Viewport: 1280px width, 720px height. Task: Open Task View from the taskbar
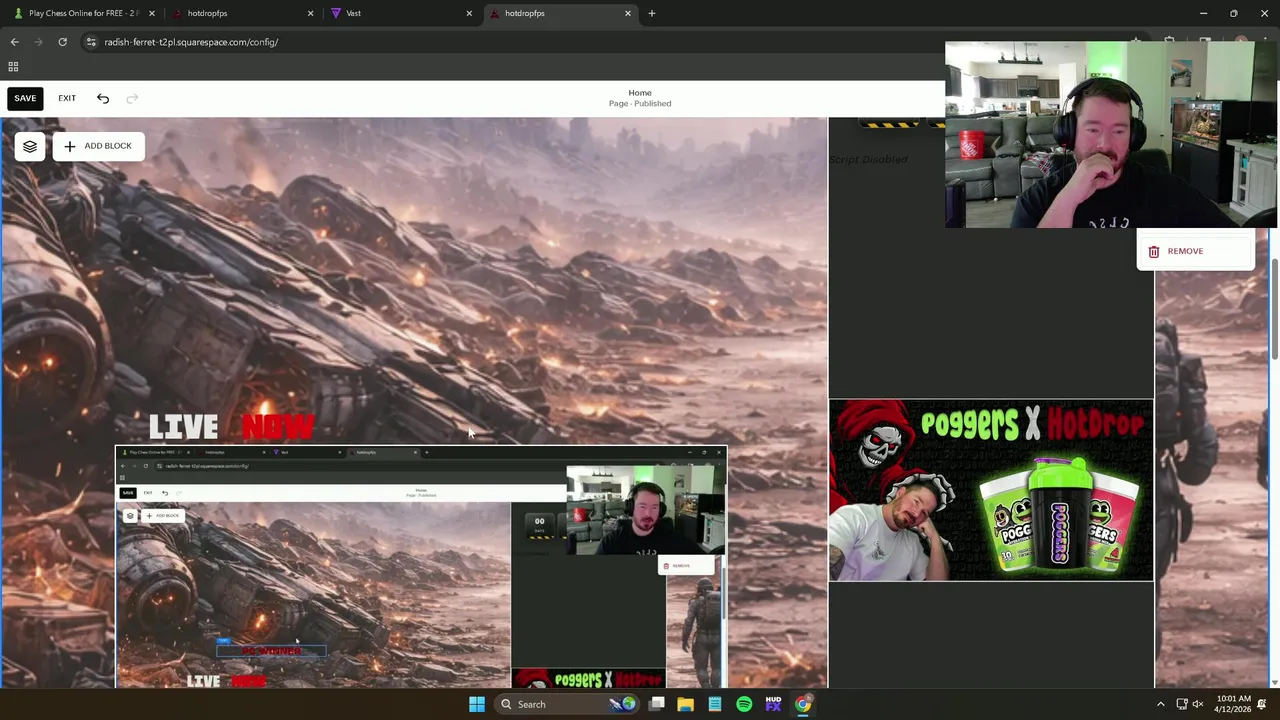(657, 704)
